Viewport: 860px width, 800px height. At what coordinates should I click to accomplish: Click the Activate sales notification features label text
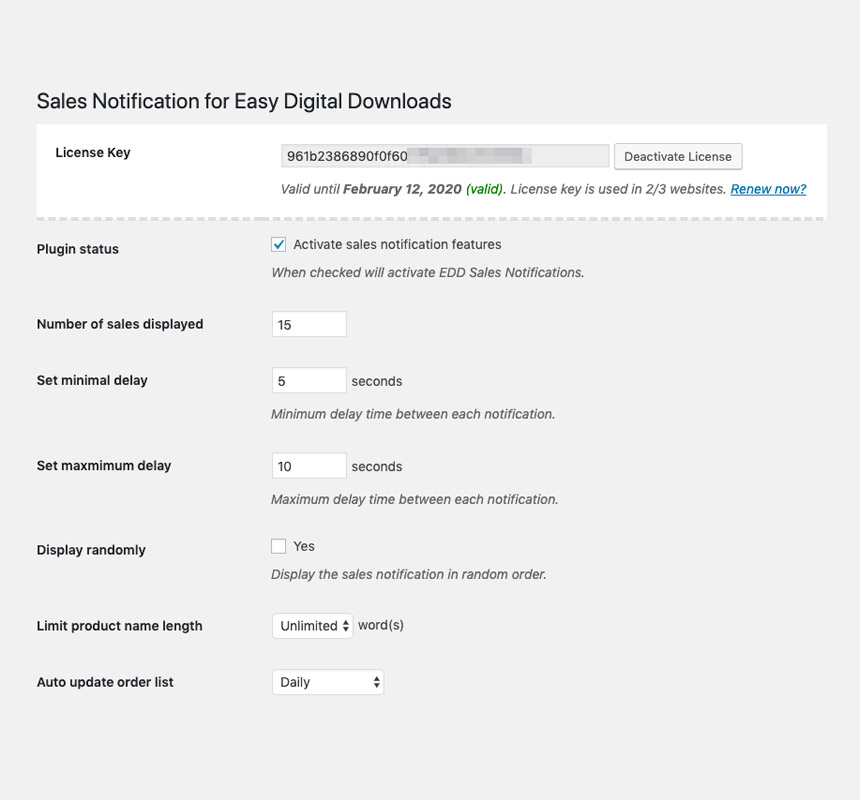click(x=397, y=245)
